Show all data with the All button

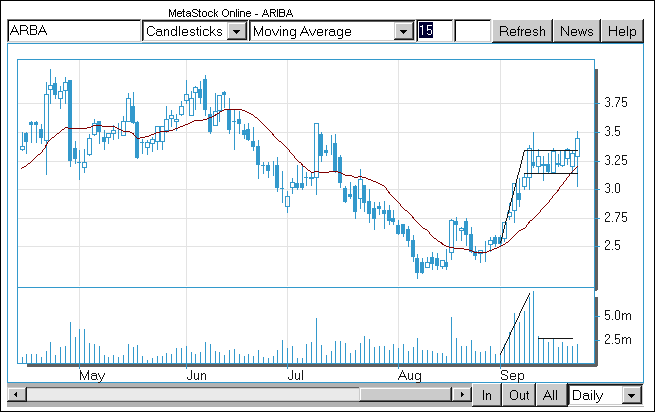pos(551,395)
